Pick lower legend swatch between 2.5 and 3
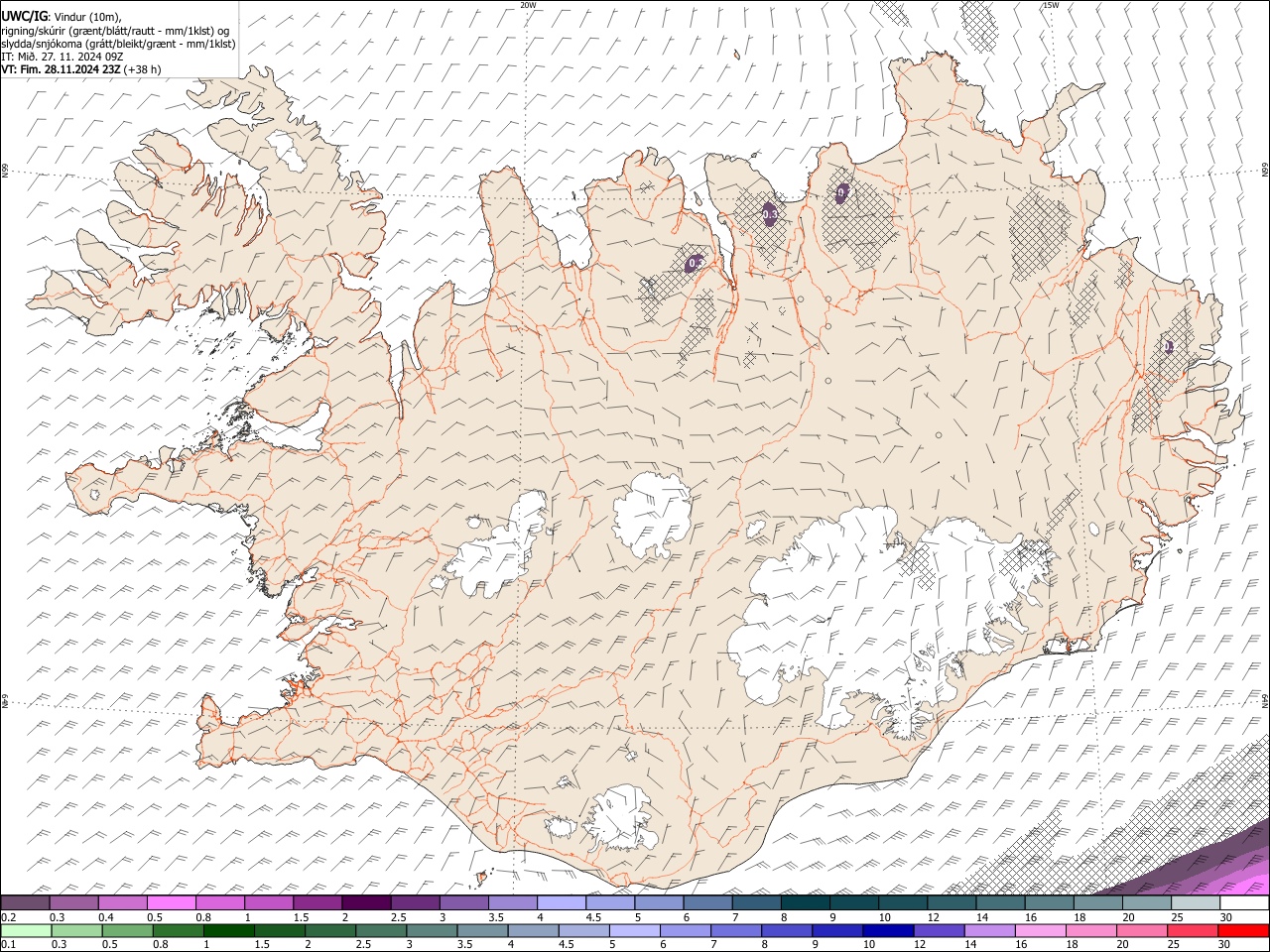Image resolution: width=1270 pixels, height=952 pixels. click(x=381, y=930)
